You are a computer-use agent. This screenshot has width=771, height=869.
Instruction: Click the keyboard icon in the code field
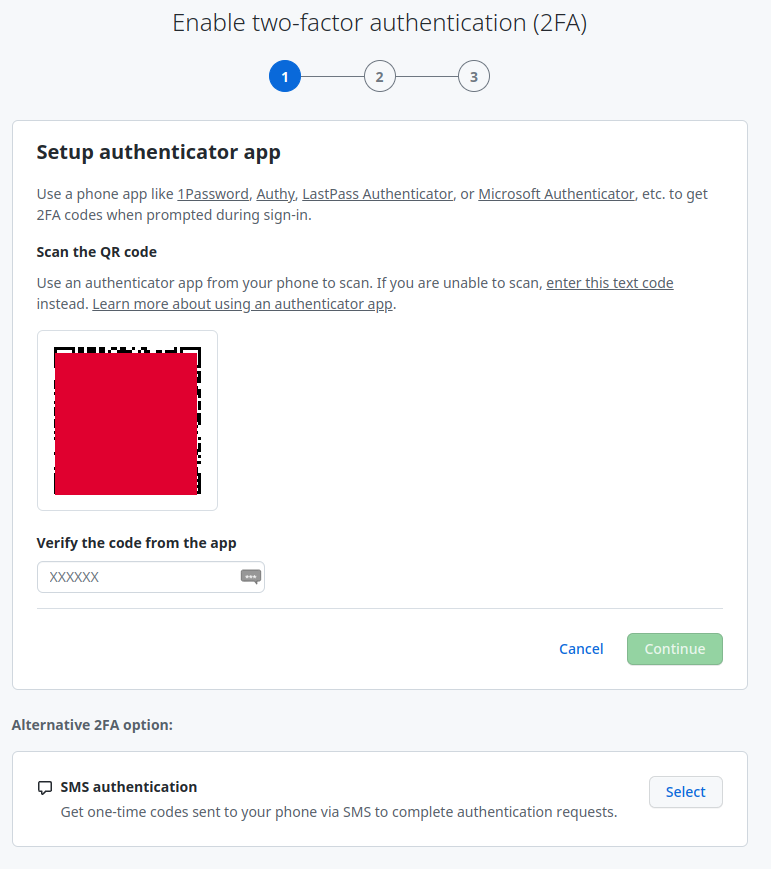coord(250,577)
